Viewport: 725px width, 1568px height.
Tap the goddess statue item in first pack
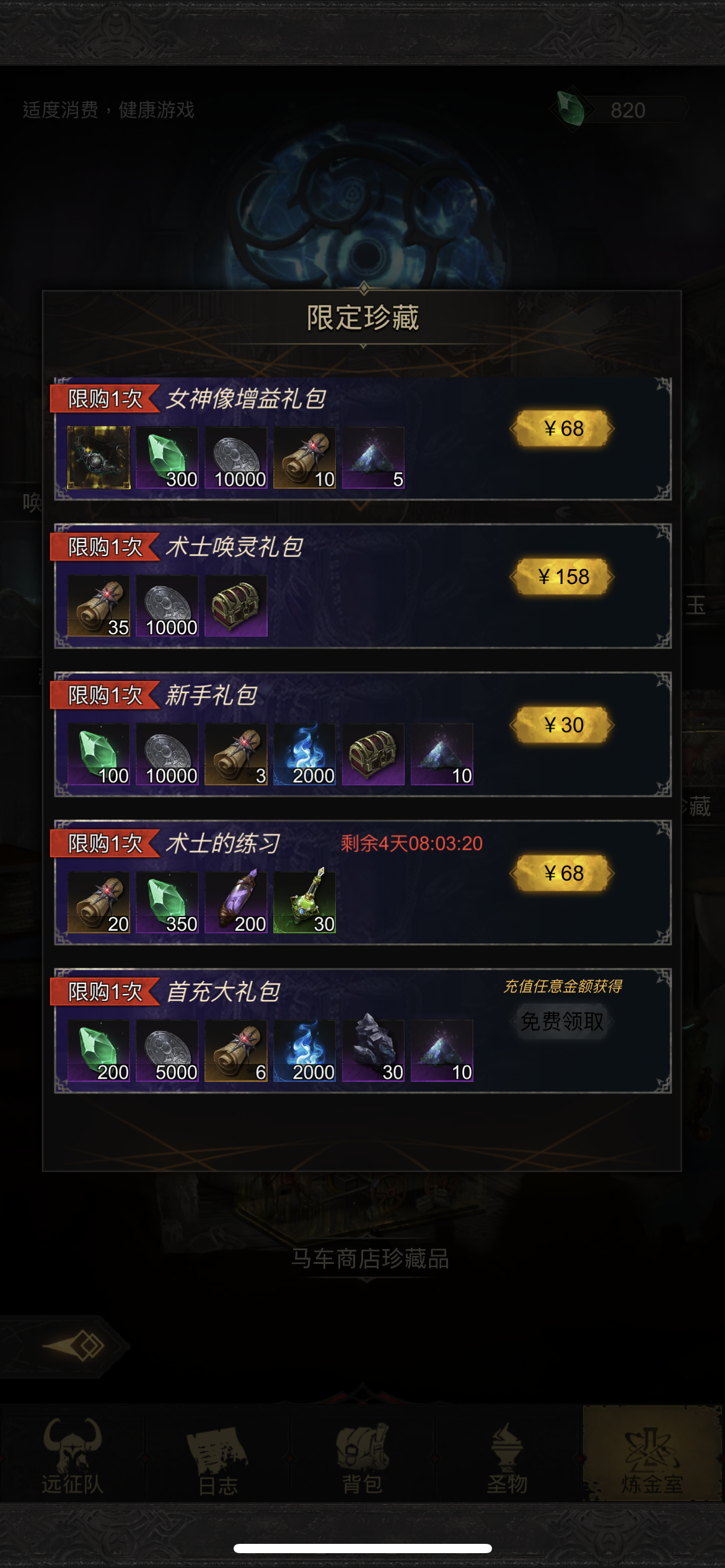click(x=99, y=458)
